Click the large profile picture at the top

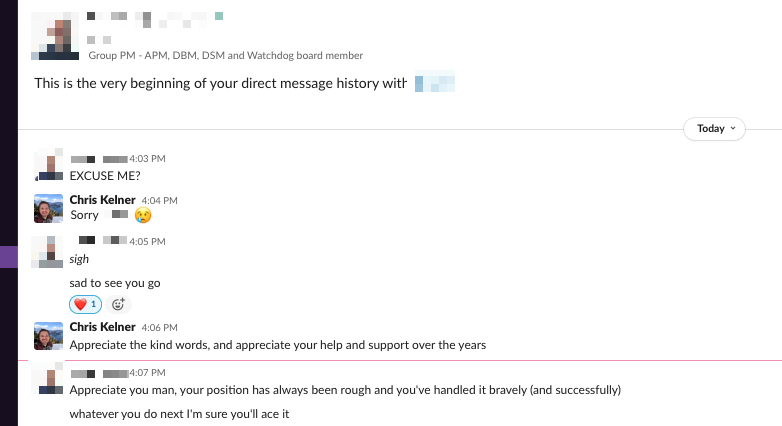tap(55, 36)
